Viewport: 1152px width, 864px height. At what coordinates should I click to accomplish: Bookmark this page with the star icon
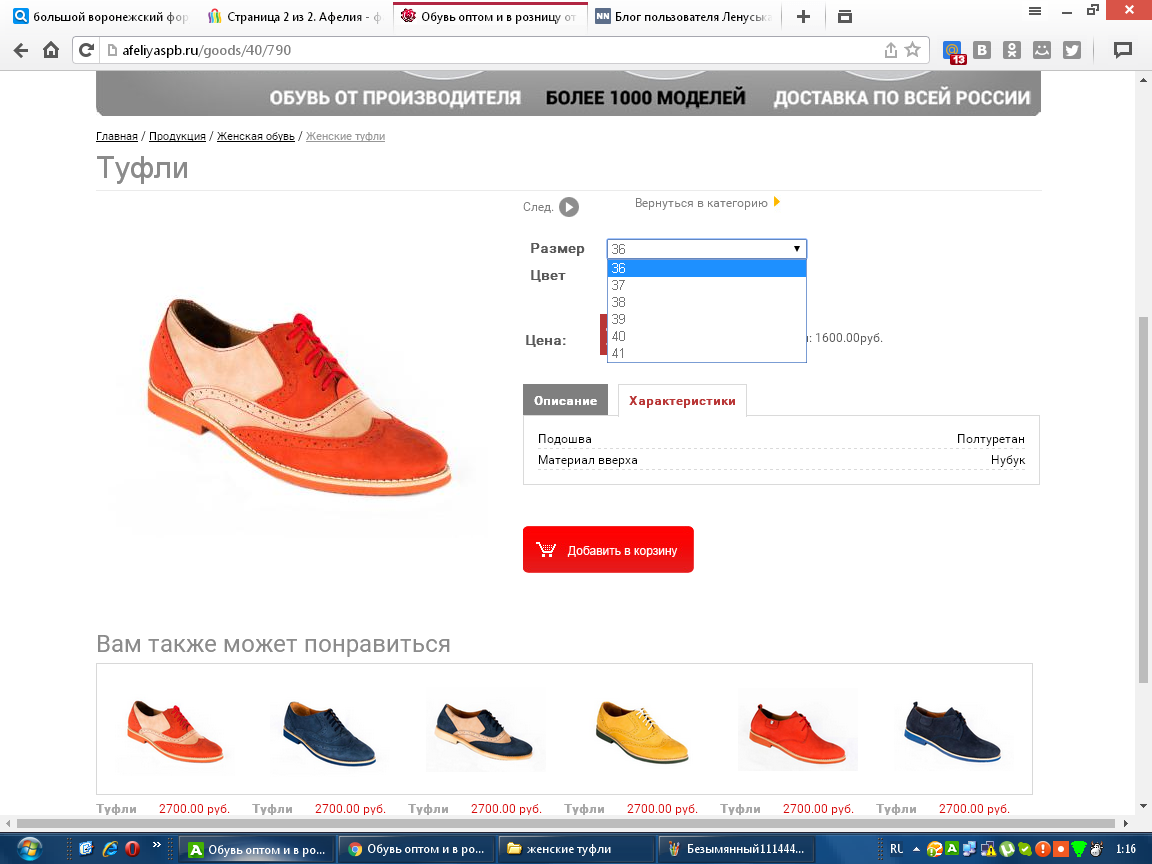[912, 50]
